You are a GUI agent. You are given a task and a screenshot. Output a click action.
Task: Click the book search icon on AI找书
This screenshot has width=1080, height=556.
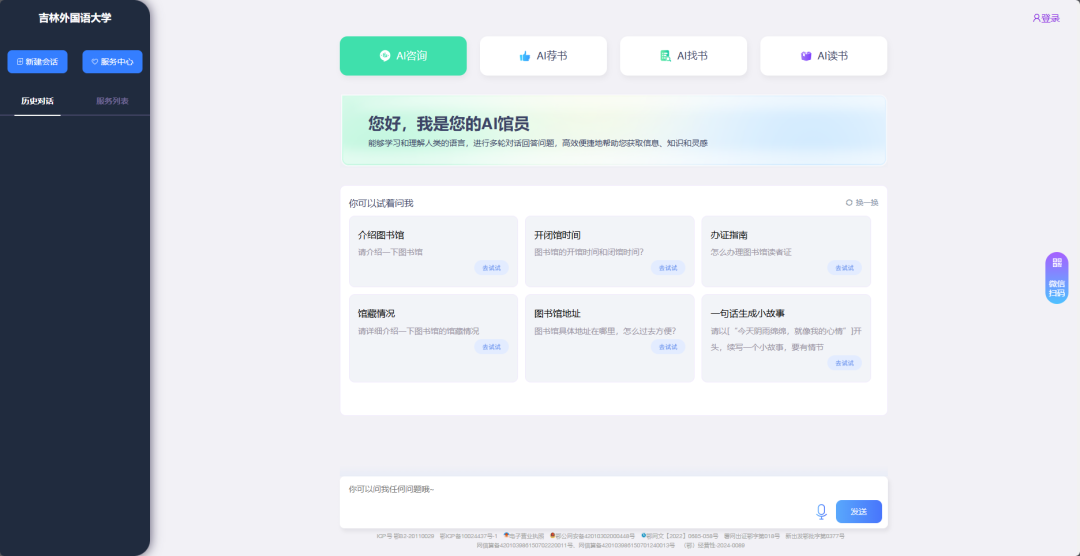(x=665, y=56)
